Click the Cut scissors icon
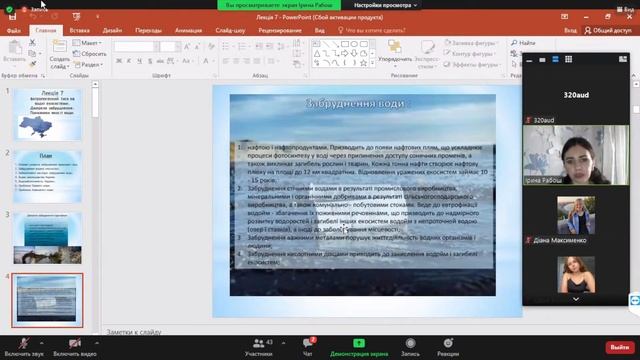Image resolution: width=640 pixels, height=360 pixels. click(33, 42)
